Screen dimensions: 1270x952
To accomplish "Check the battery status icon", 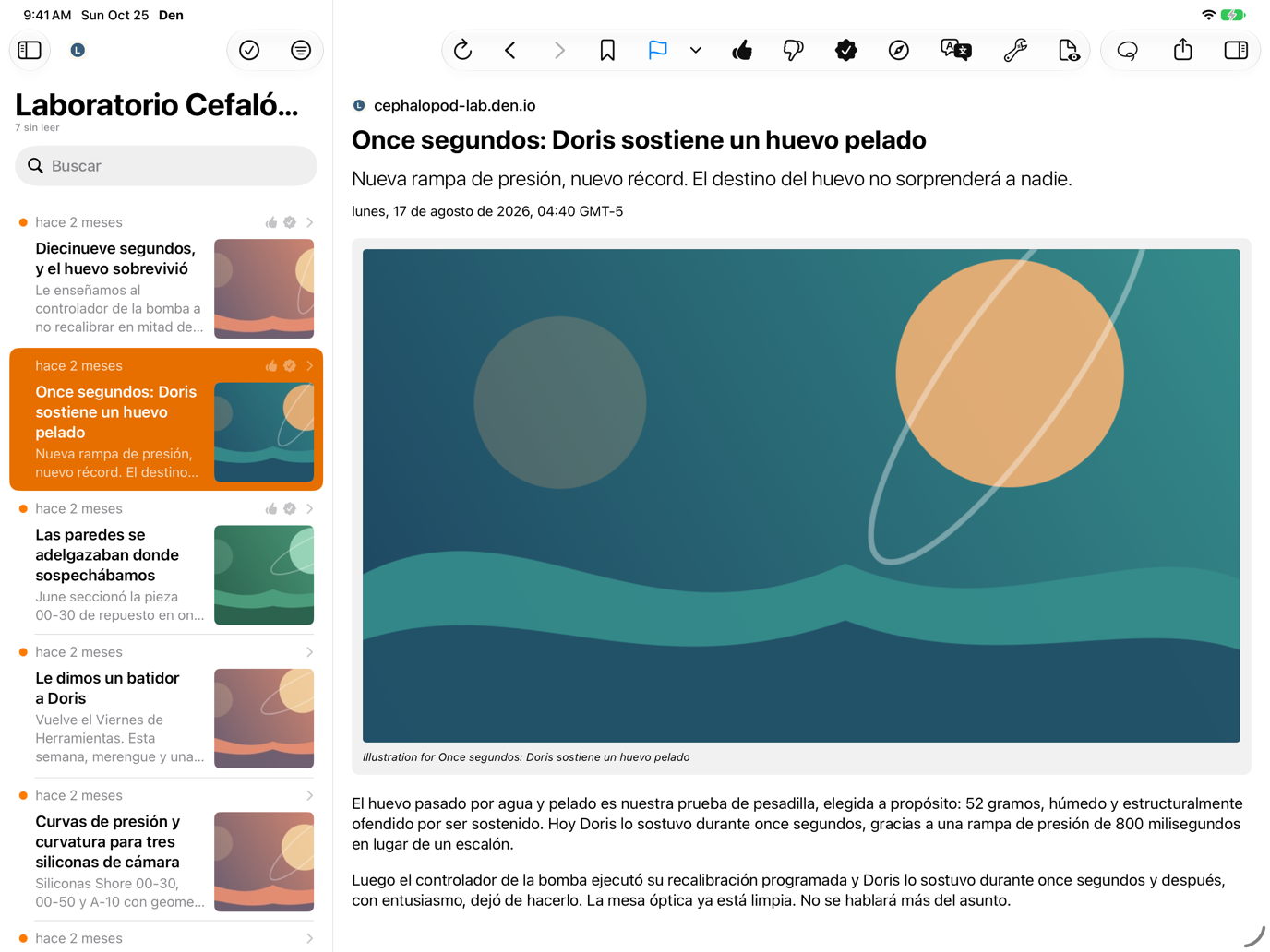I will 1233,15.
